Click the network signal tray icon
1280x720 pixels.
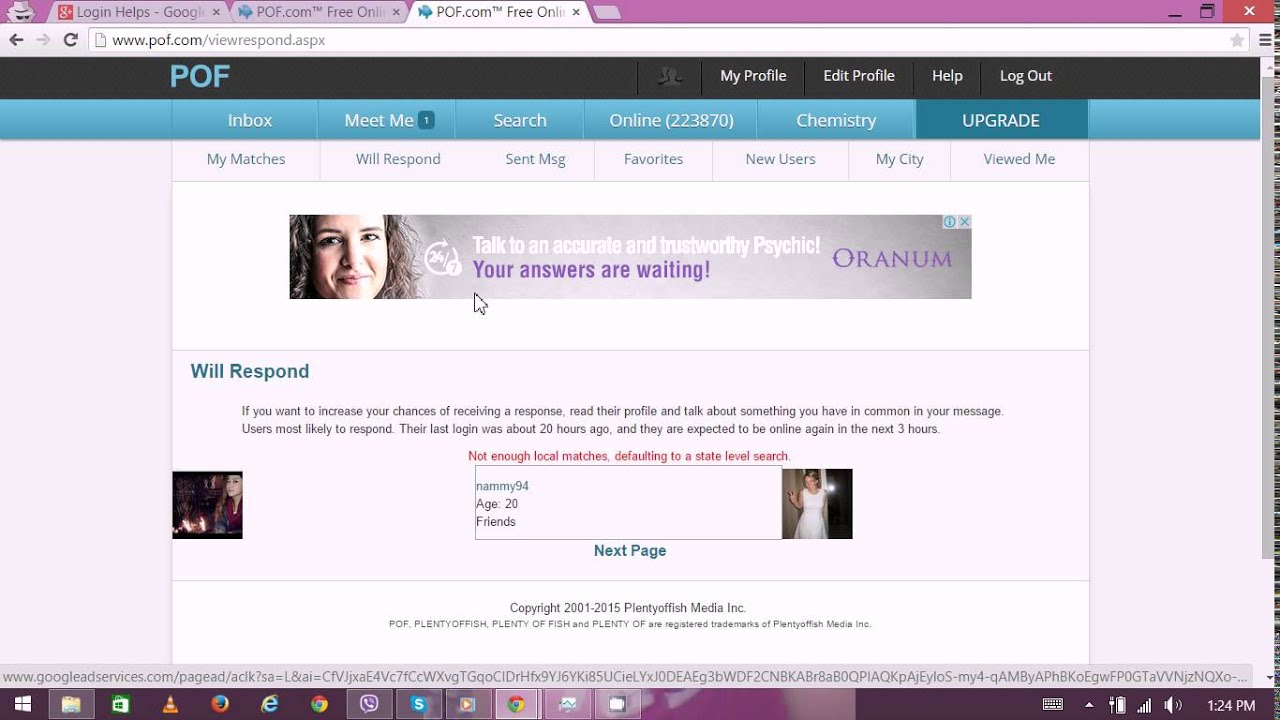pos(1144,705)
